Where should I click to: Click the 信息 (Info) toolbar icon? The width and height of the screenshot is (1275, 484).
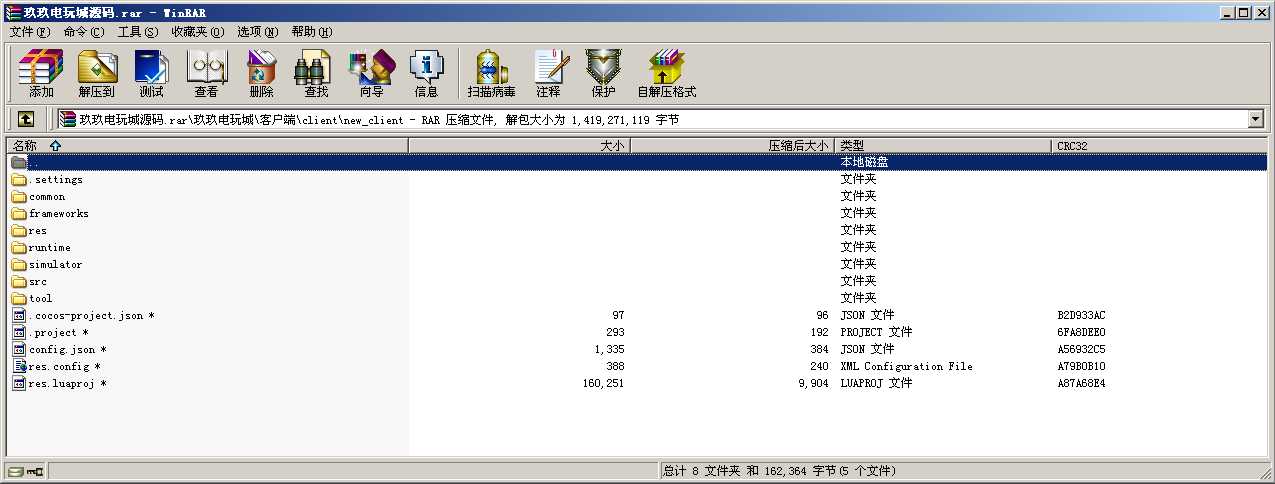426,73
